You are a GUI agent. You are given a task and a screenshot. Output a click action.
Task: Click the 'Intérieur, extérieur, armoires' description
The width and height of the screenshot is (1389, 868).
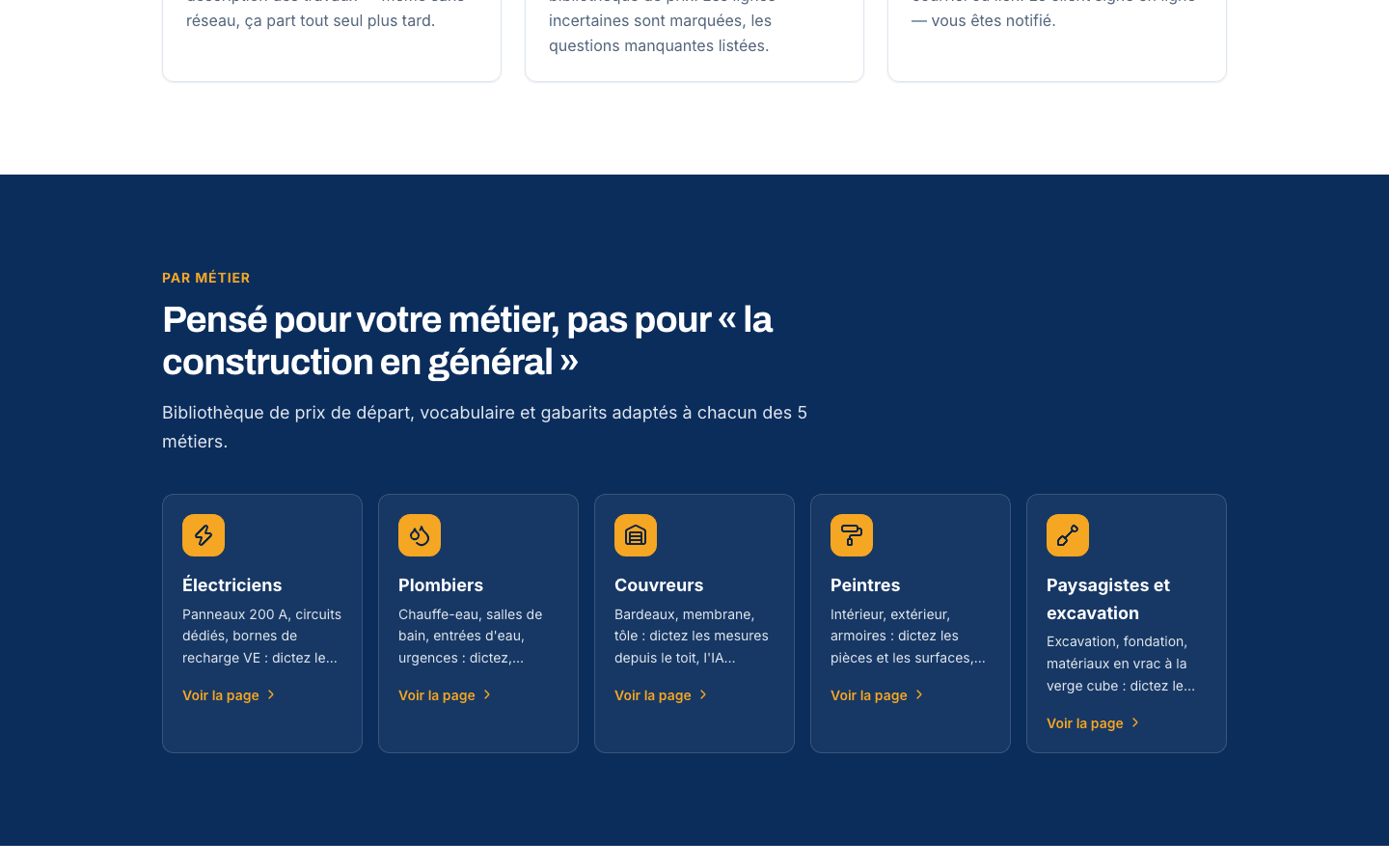(909, 637)
